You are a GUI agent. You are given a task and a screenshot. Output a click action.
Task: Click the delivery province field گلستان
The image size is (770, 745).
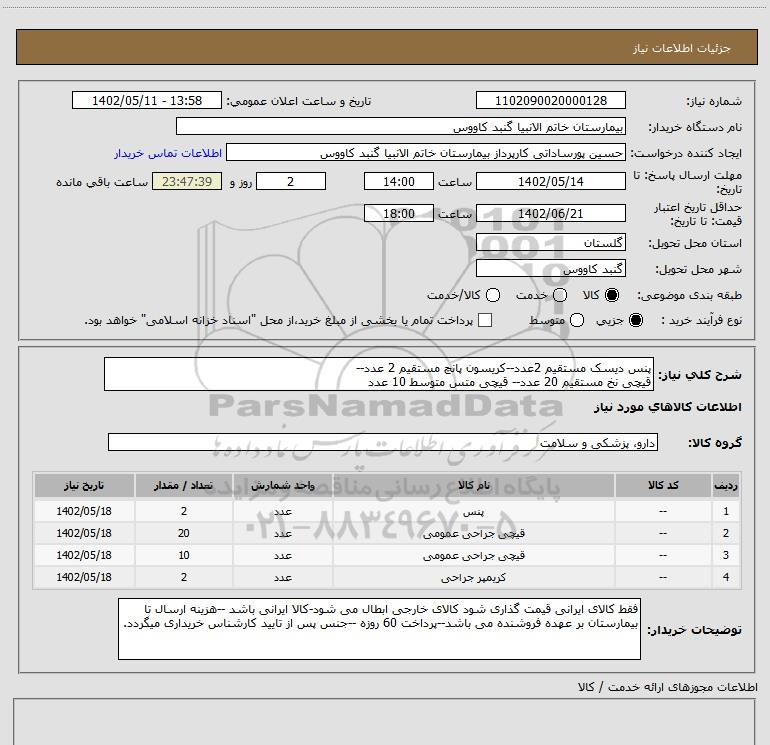[x=550, y=242]
